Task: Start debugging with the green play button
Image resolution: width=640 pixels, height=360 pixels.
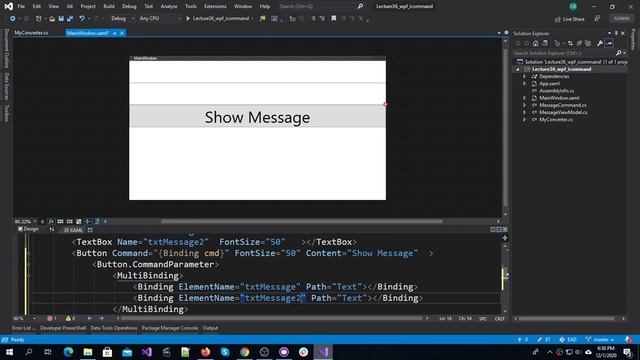Action: [x=188, y=18]
